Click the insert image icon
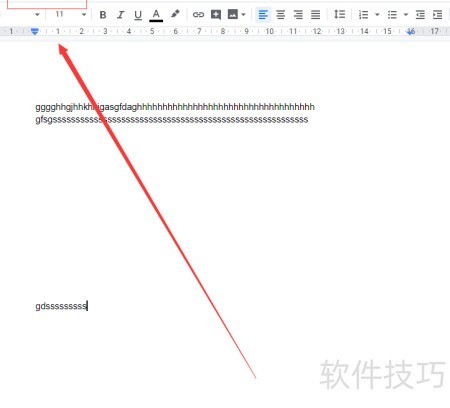Viewport: 450px width, 408px height. pos(233,14)
